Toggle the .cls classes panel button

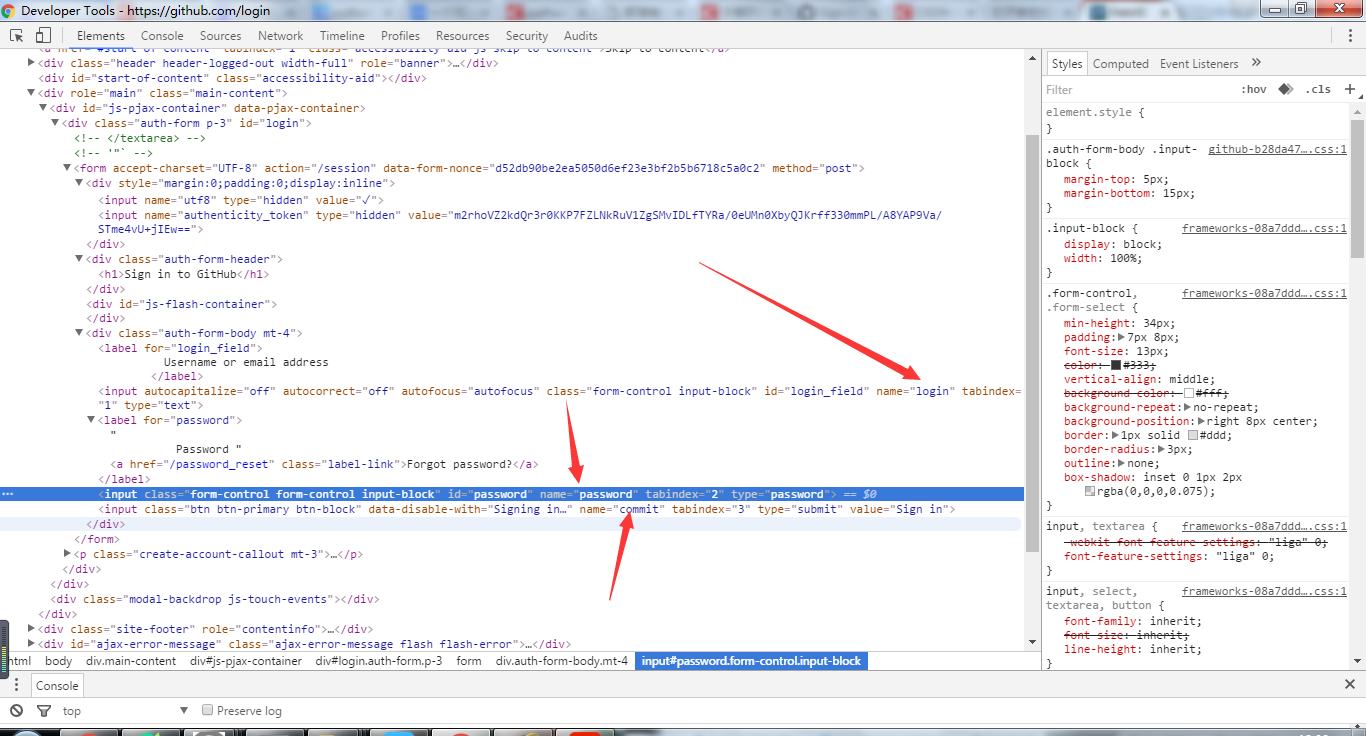1318,89
